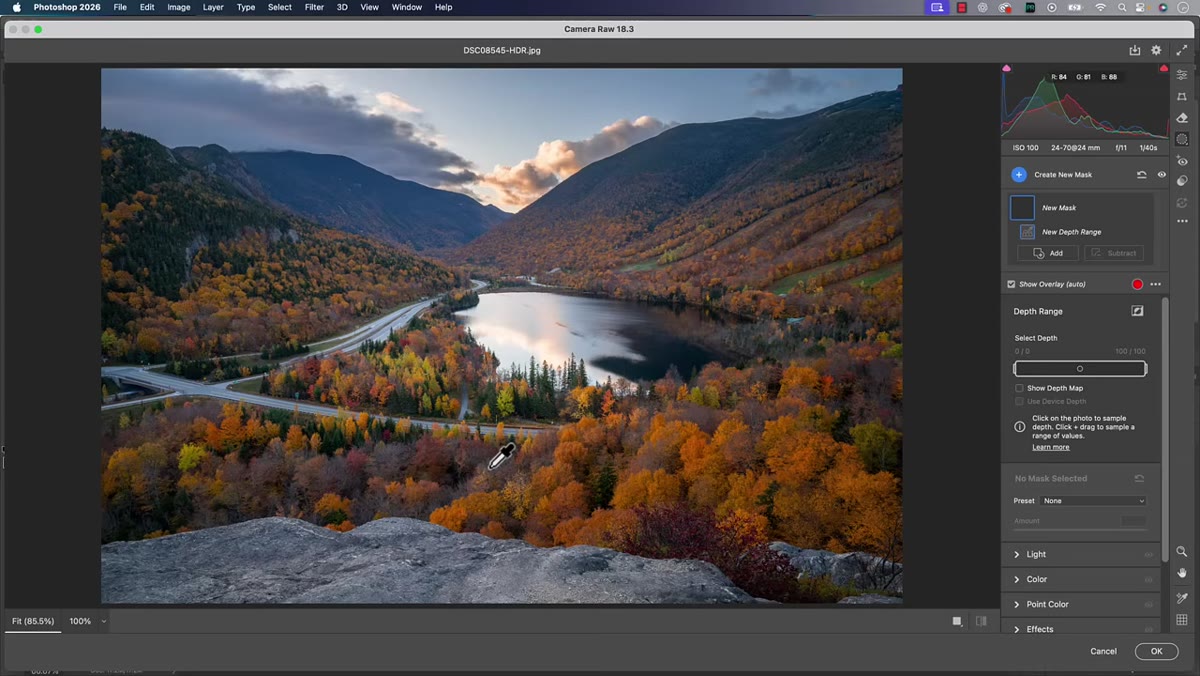Select the Red Eye tool
The height and width of the screenshot is (676, 1200).
[x=1182, y=160]
